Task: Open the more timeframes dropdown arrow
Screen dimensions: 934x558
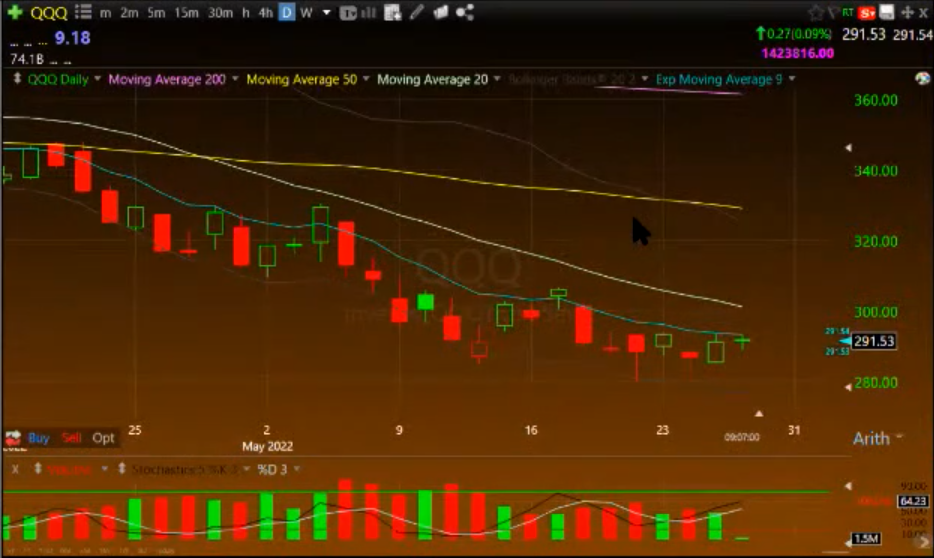Action: [326, 12]
